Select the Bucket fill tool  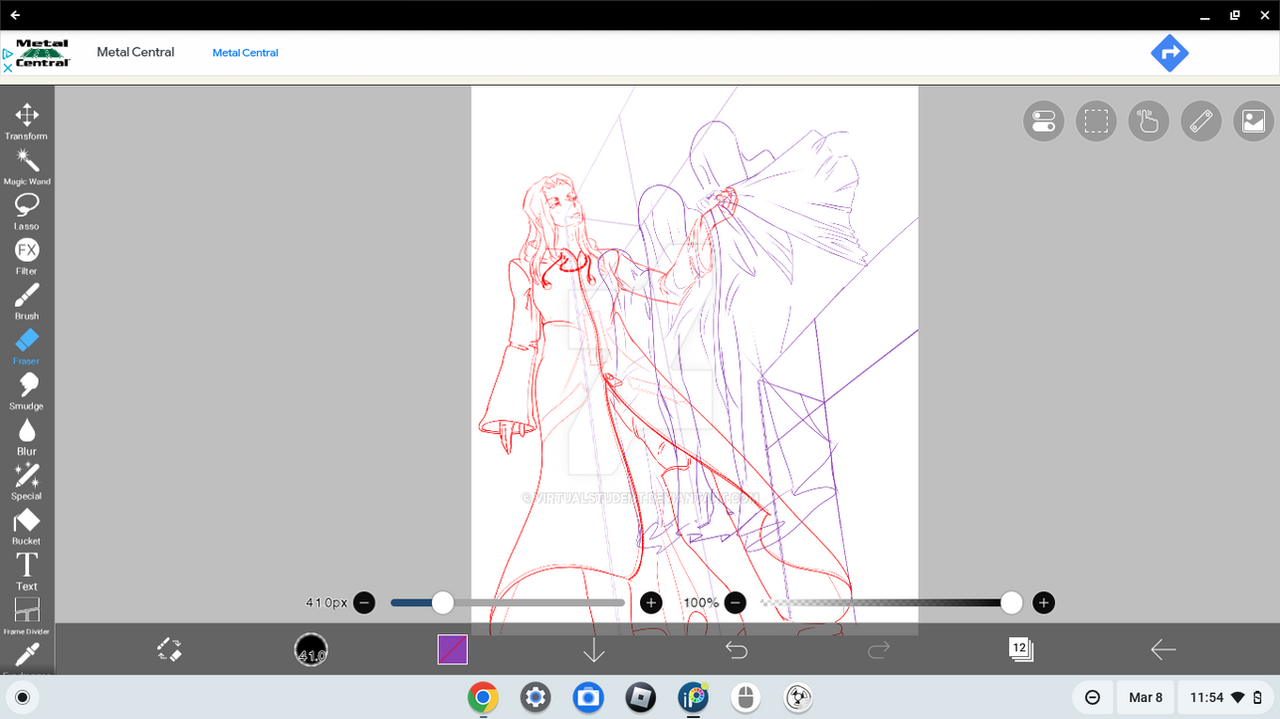pos(27,526)
